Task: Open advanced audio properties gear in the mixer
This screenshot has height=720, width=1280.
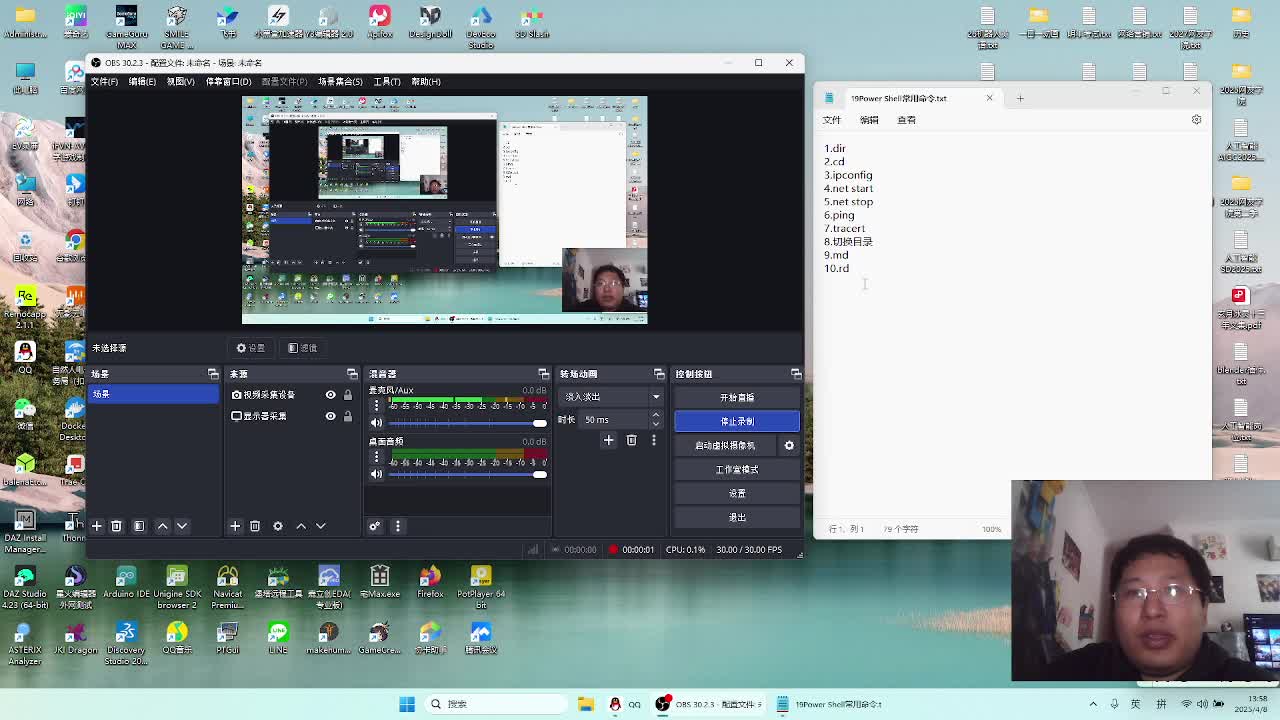Action: pyautogui.click(x=375, y=526)
